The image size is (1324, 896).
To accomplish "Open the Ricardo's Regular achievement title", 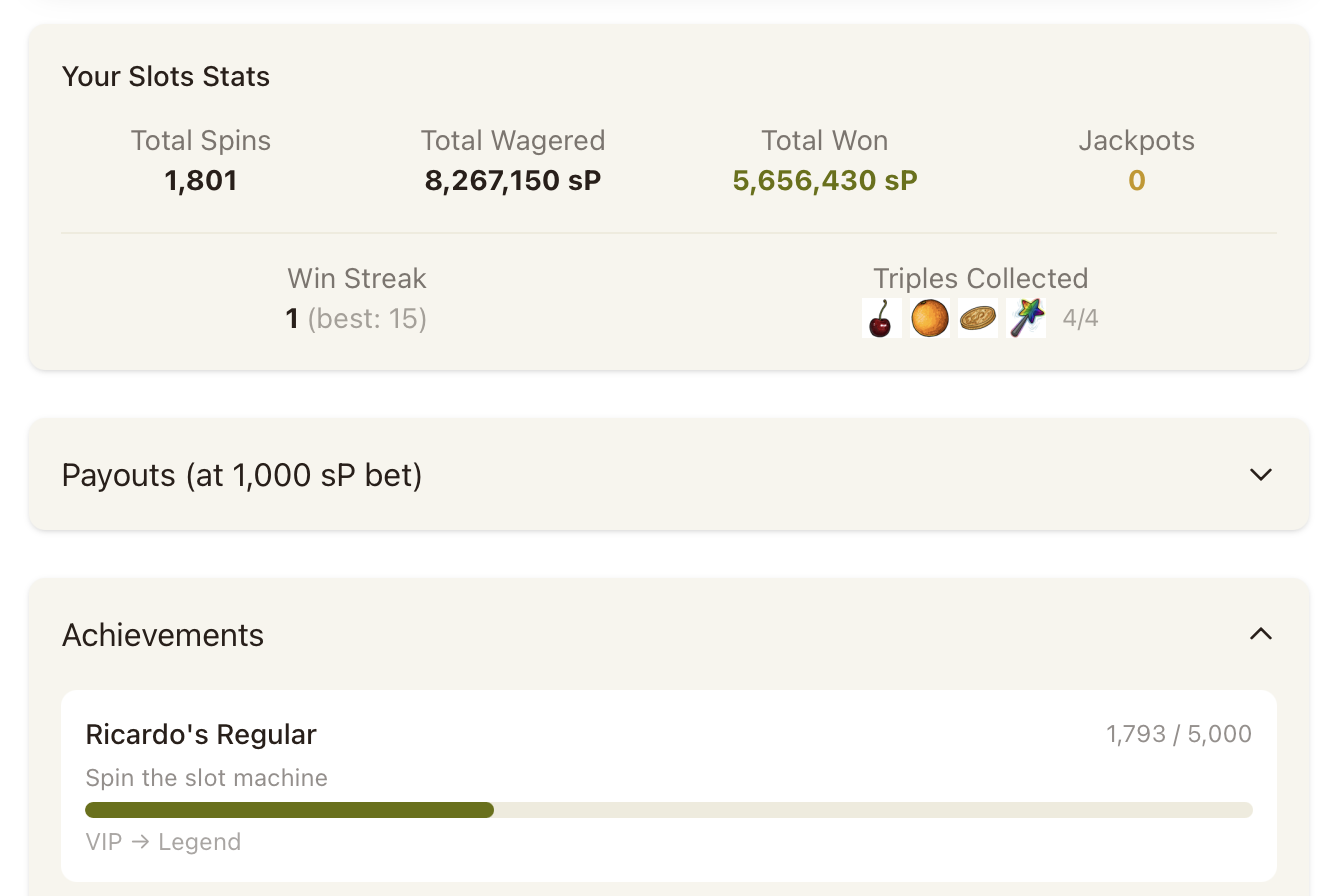I will [201, 734].
